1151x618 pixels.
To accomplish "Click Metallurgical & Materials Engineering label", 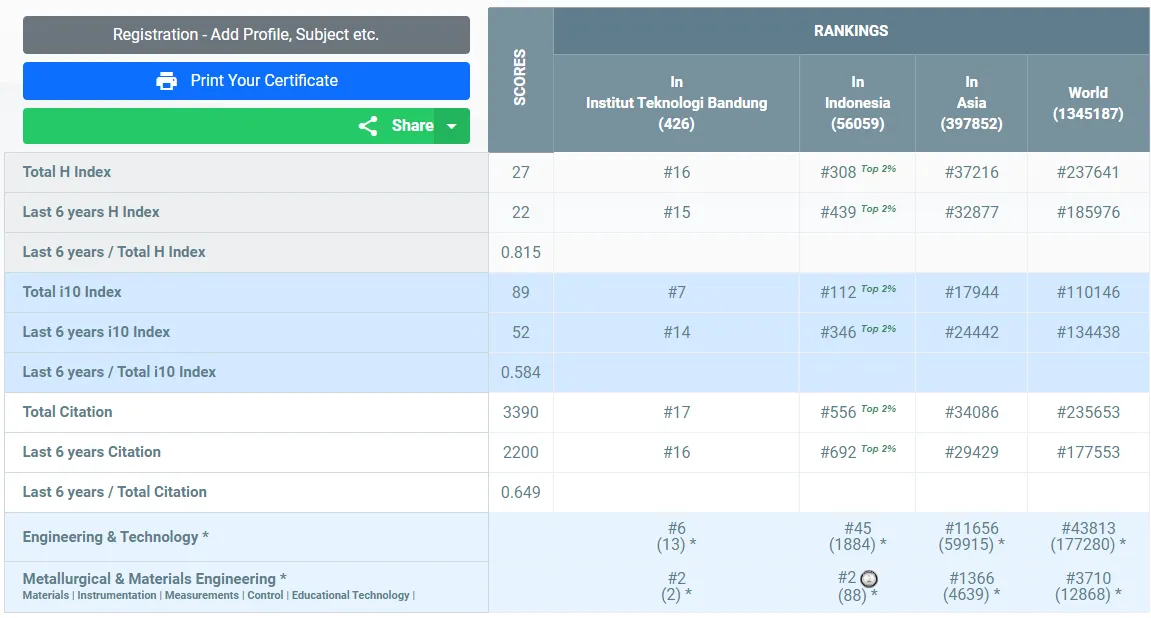I will pyautogui.click(x=154, y=579).
